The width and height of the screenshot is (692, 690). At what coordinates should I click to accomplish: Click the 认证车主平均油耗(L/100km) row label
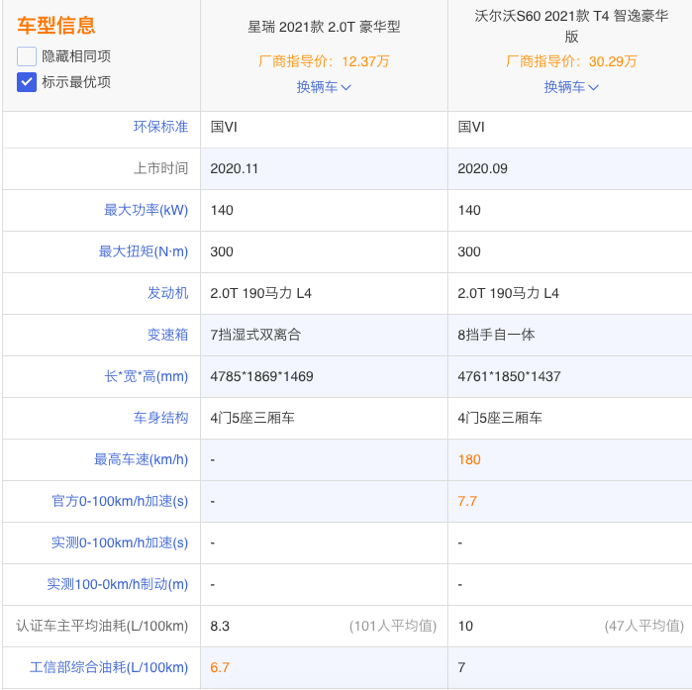point(102,626)
